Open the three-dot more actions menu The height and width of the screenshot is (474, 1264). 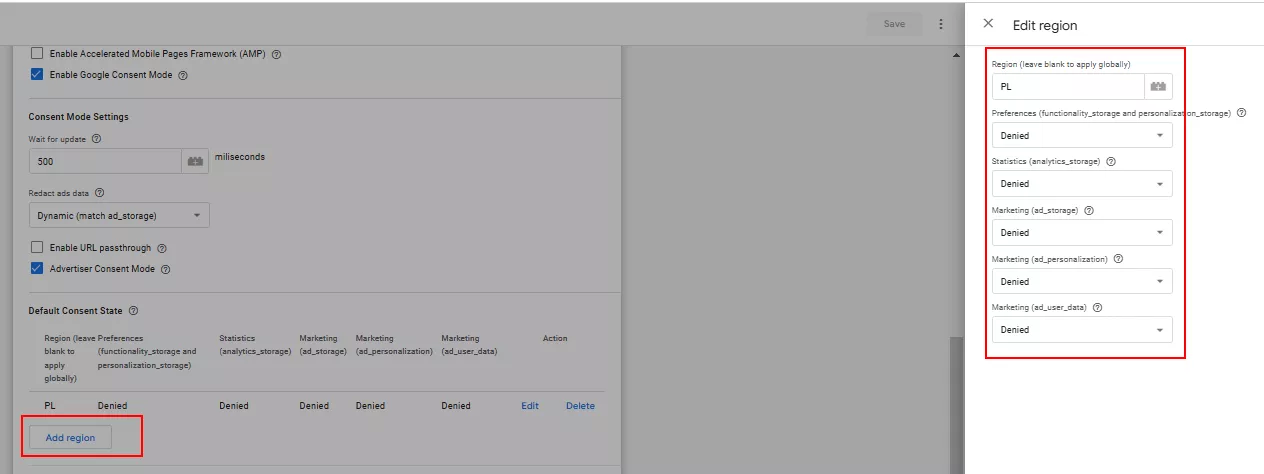coord(941,24)
